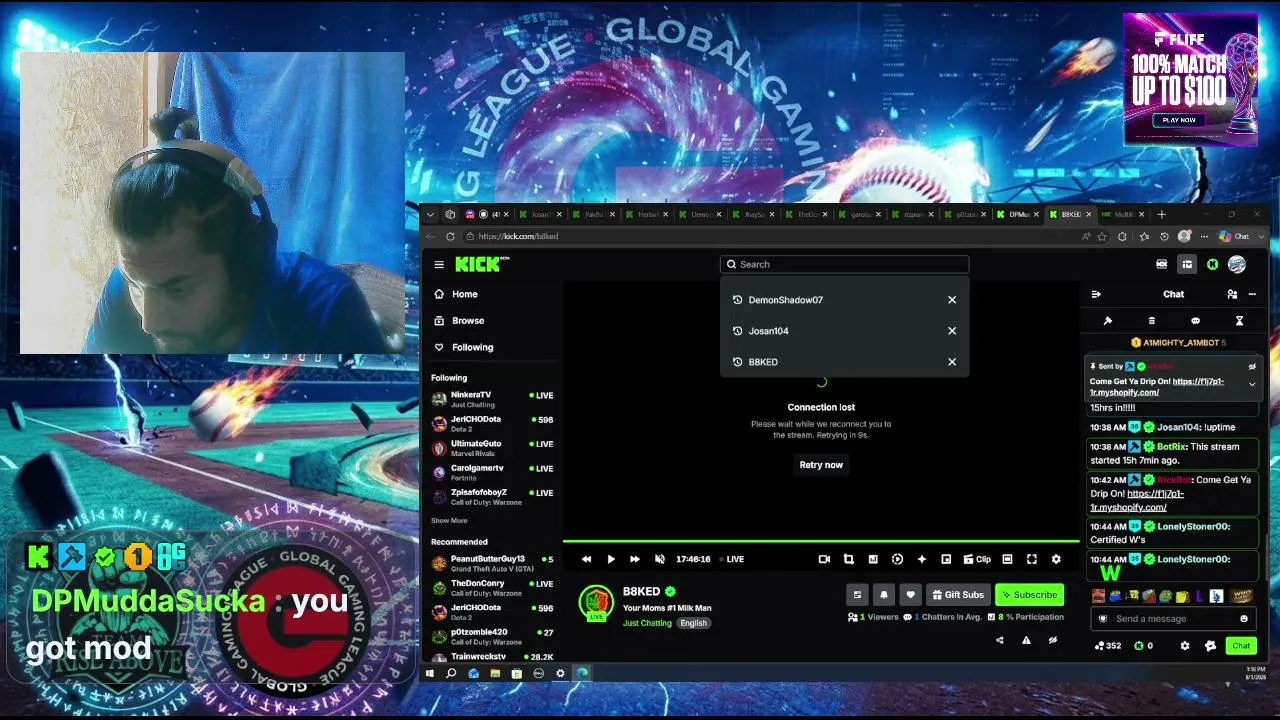Click the Gift Subs button
The image size is (1280, 720).
click(957, 595)
